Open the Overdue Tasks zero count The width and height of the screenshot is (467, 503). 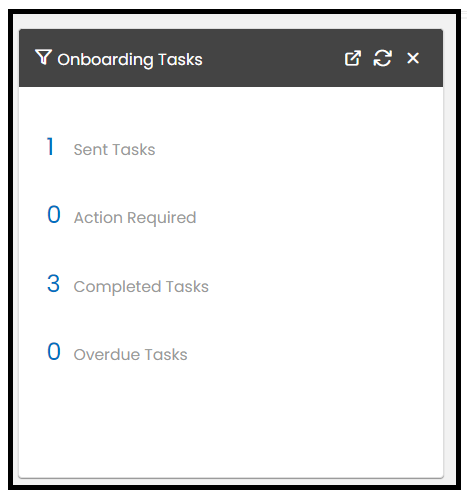pos(54,352)
